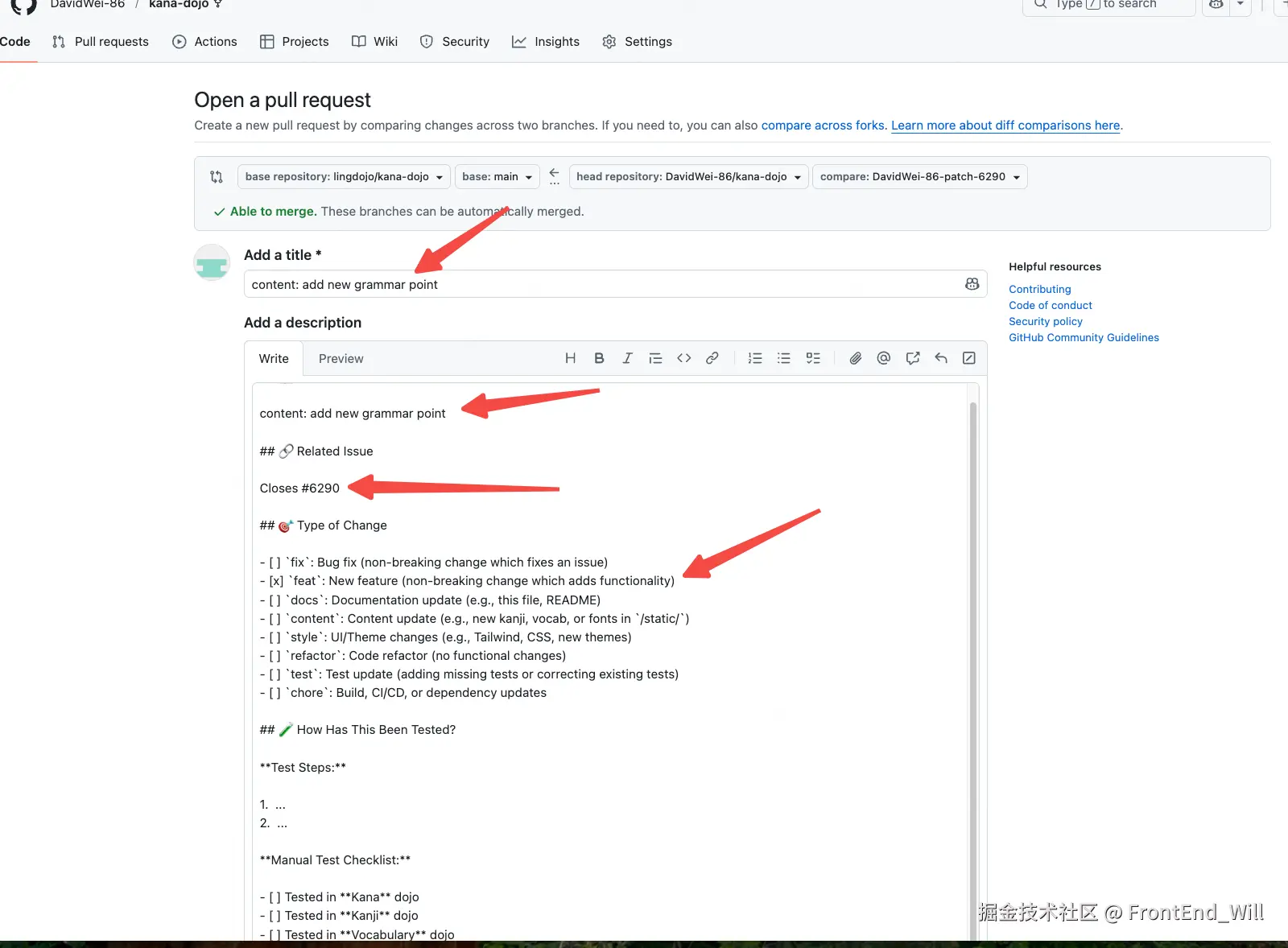Follow the compare across forks link
Viewport: 1288px width, 948px height.
(823, 126)
